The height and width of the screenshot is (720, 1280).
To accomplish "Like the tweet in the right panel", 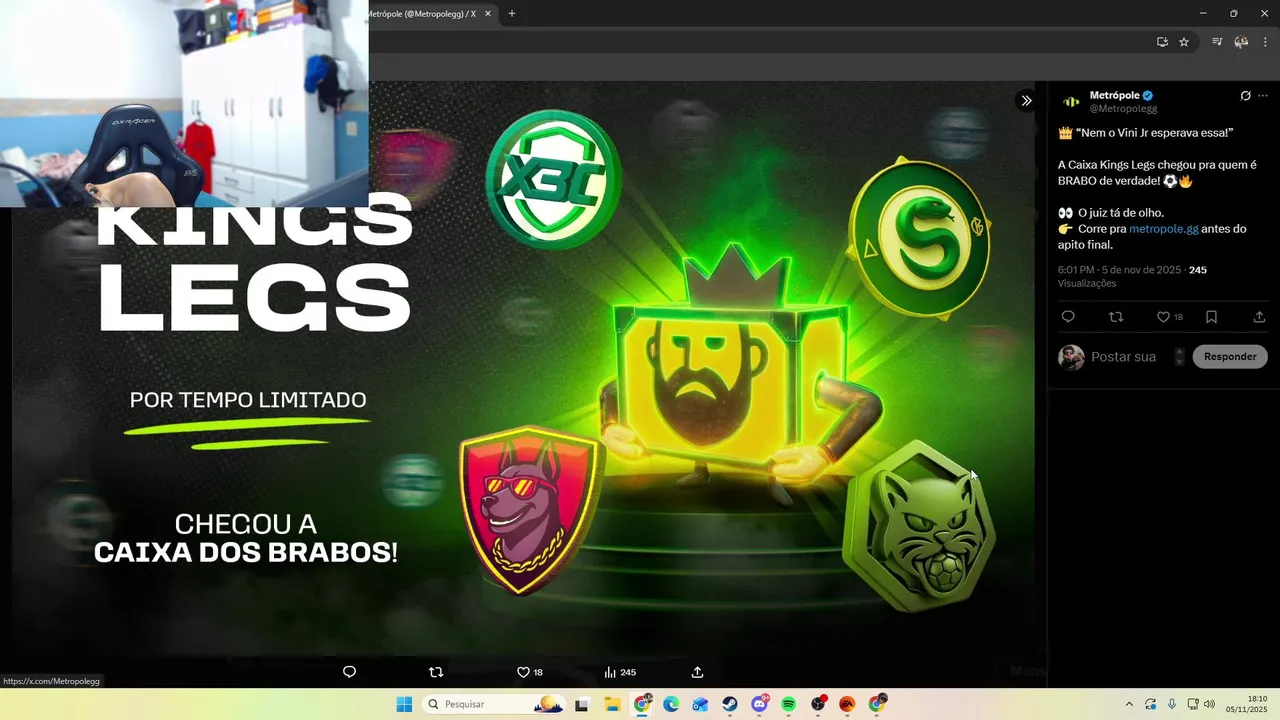I will 1163,317.
